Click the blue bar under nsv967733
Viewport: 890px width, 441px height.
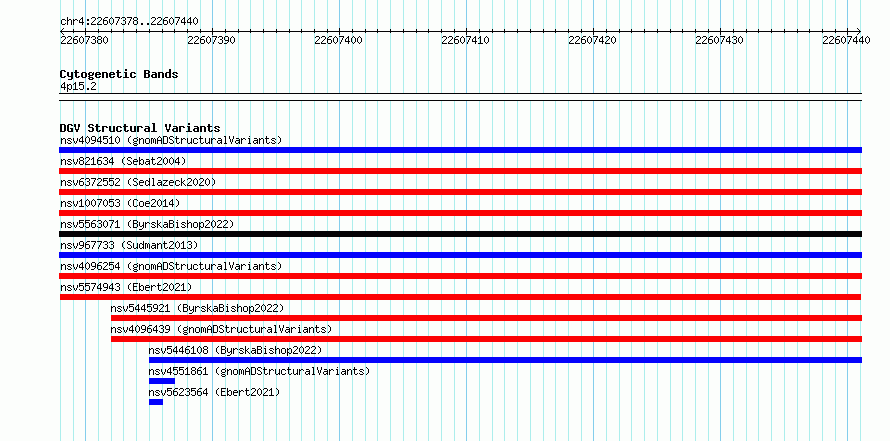tap(460, 255)
